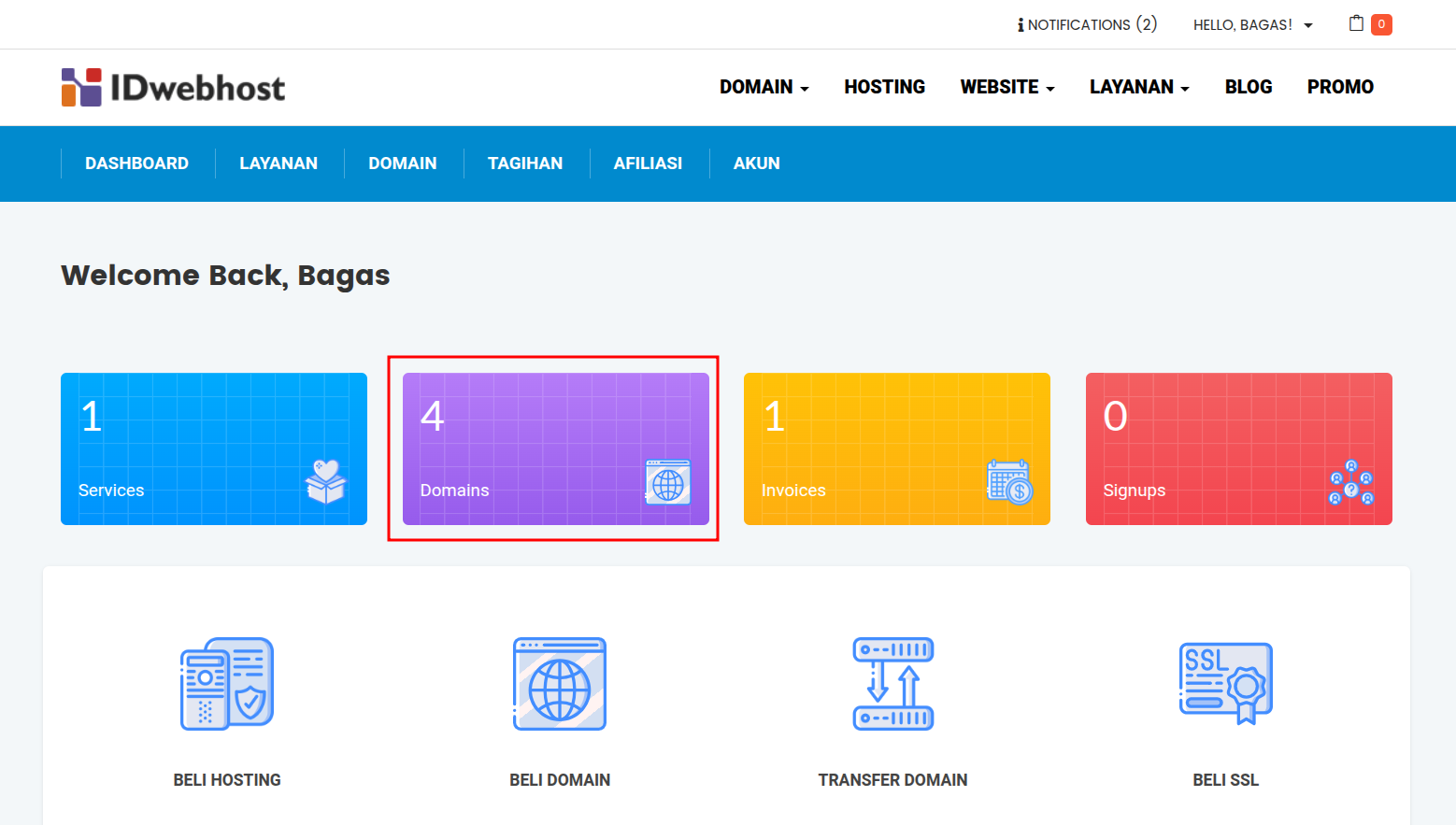
Task: Expand the Hello, Bagas account dropdown
Action: pyautogui.click(x=1252, y=25)
